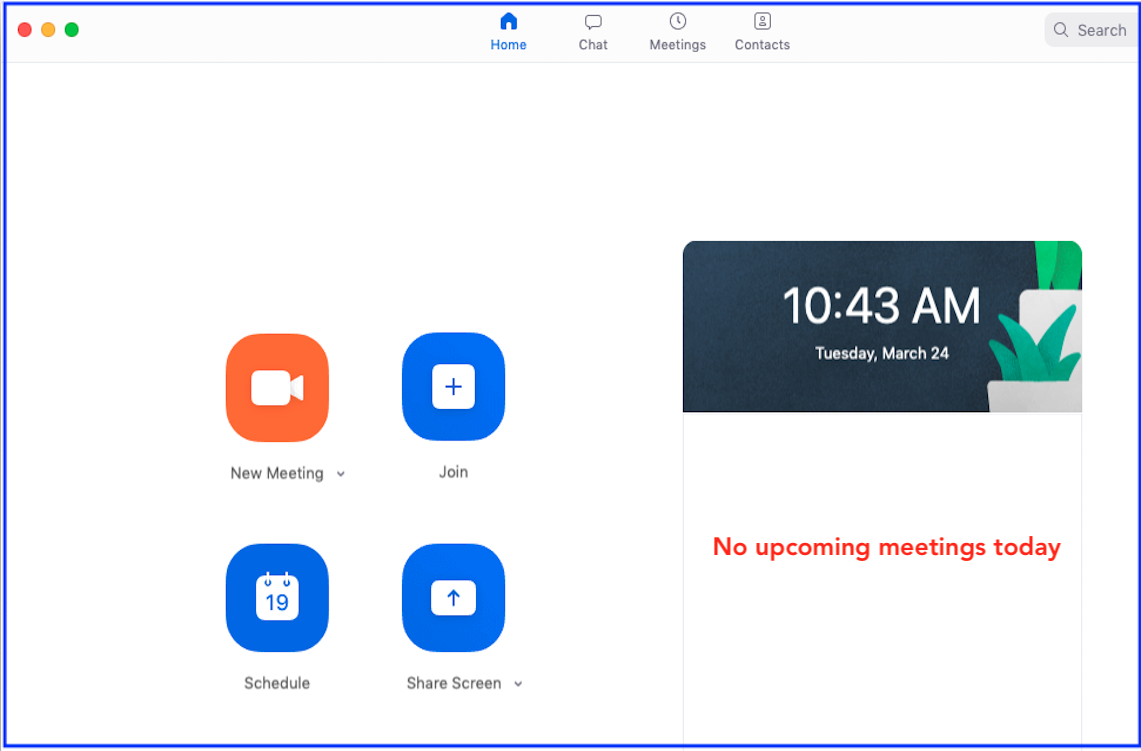The image size is (1141, 751).
Task: Focus the Search input field
Action: click(x=1102, y=30)
